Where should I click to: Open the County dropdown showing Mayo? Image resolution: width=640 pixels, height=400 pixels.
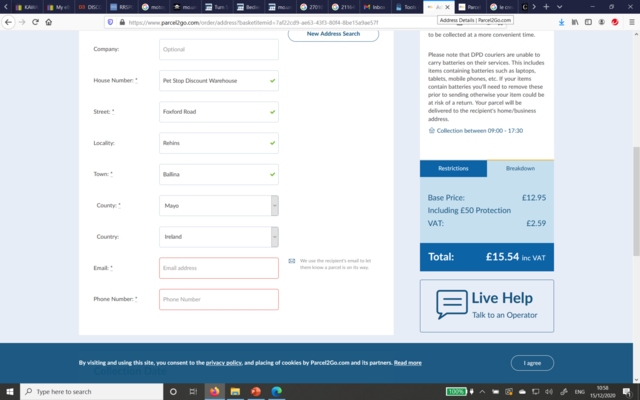(x=219, y=205)
